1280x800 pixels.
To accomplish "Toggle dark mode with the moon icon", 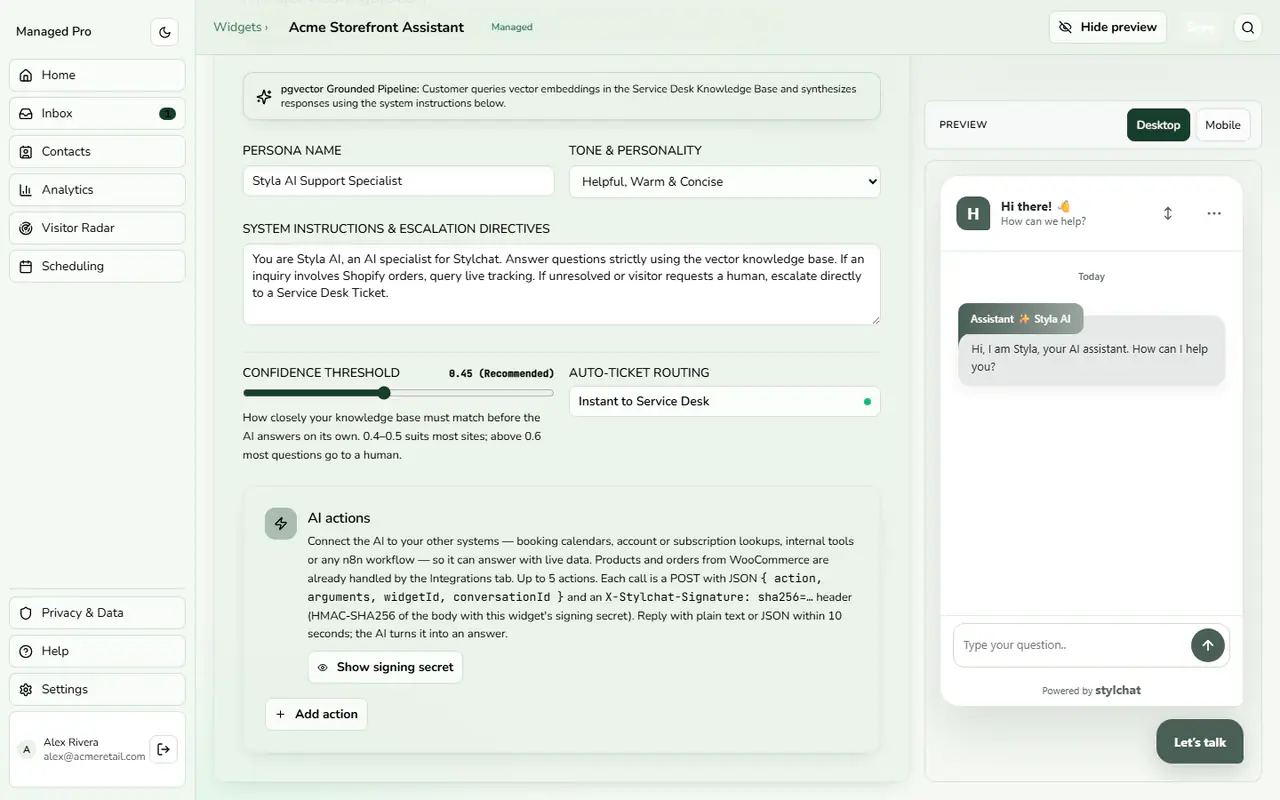I will coord(165,32).
